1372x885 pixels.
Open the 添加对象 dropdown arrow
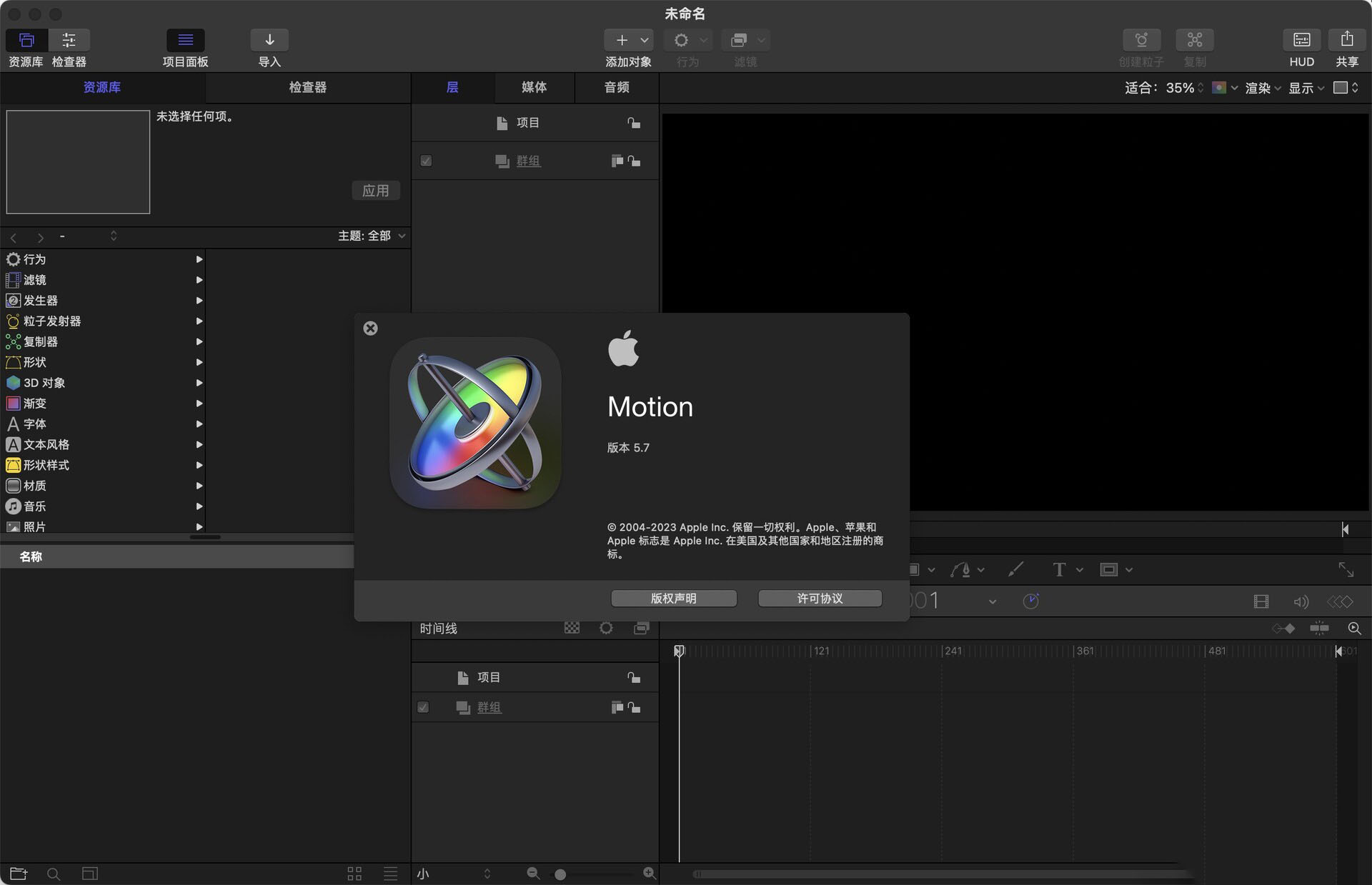[x=645, y=40]
